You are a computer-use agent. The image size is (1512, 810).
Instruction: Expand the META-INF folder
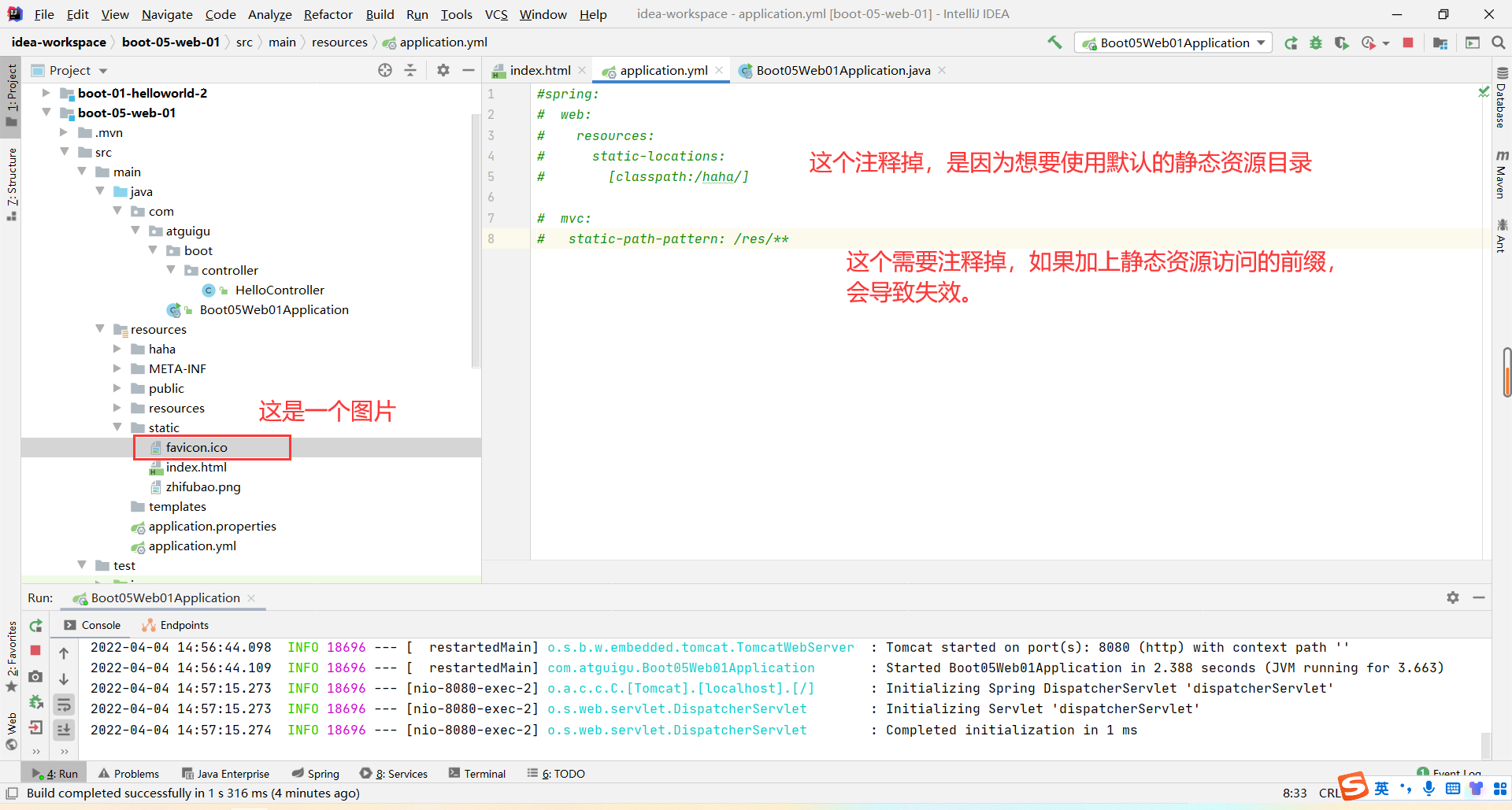pos(117,368)
